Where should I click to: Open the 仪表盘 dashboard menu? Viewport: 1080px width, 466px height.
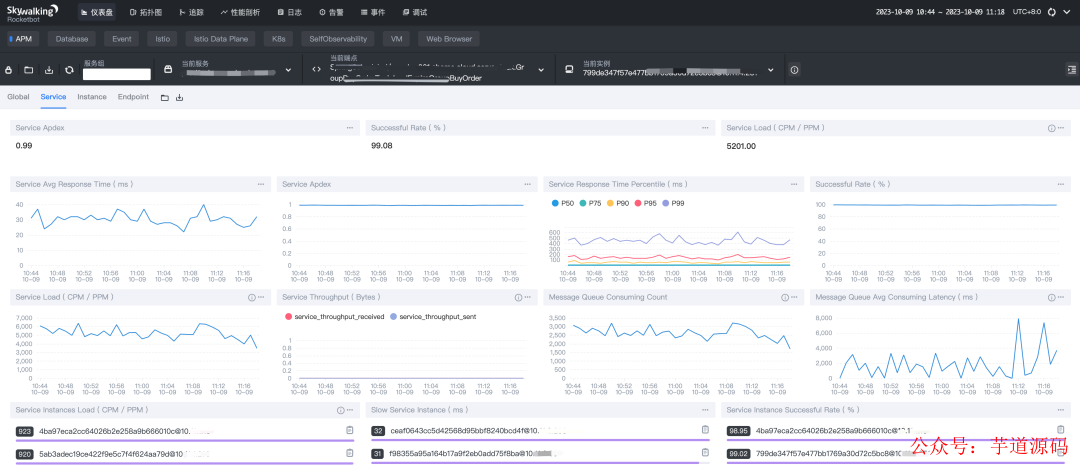pyautogui.click(x=96, y=12)
